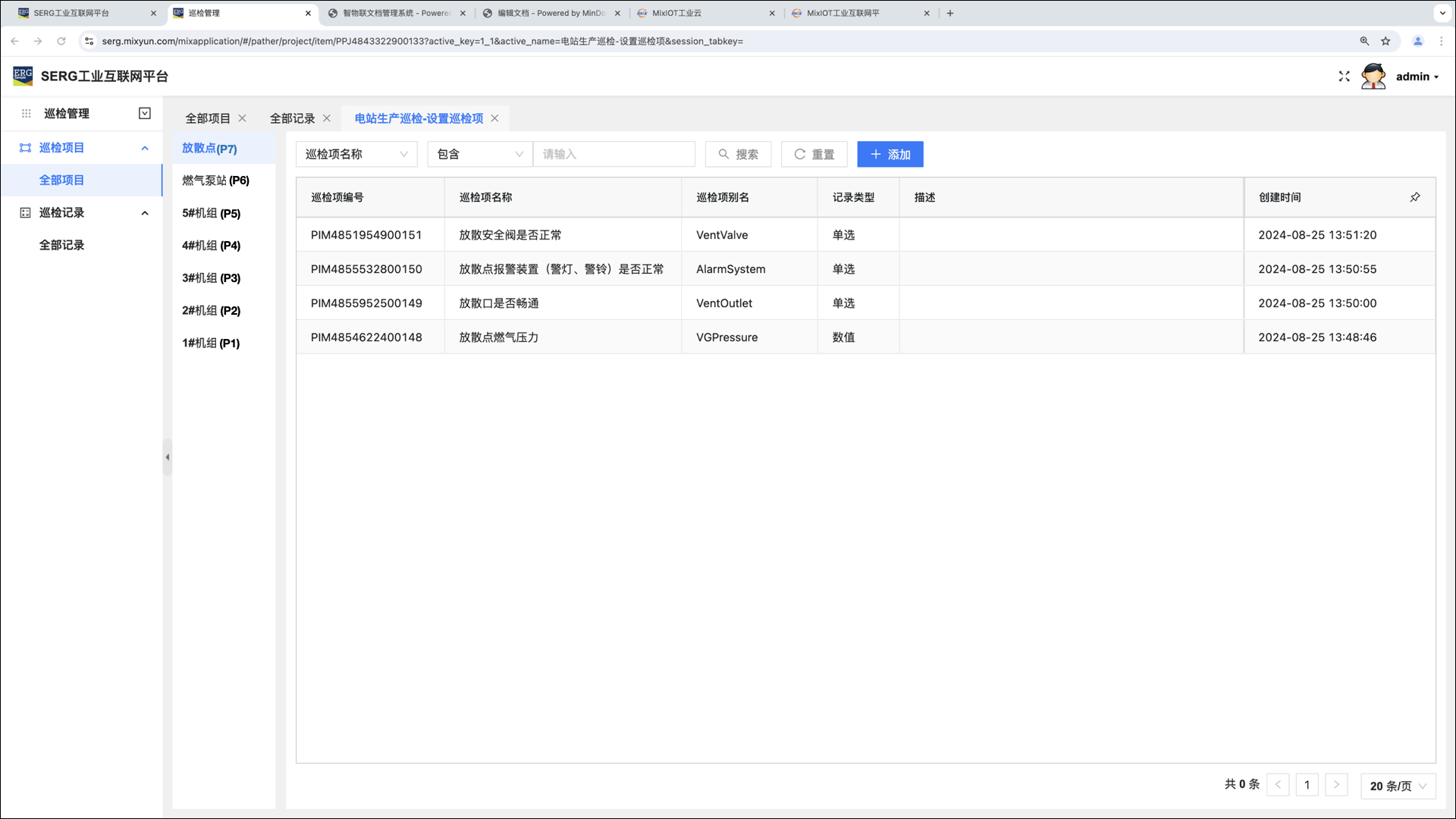This screenshot has width=1456, height=819.
Task: Click the pin icon in table header
Action: coord(1414,197)
